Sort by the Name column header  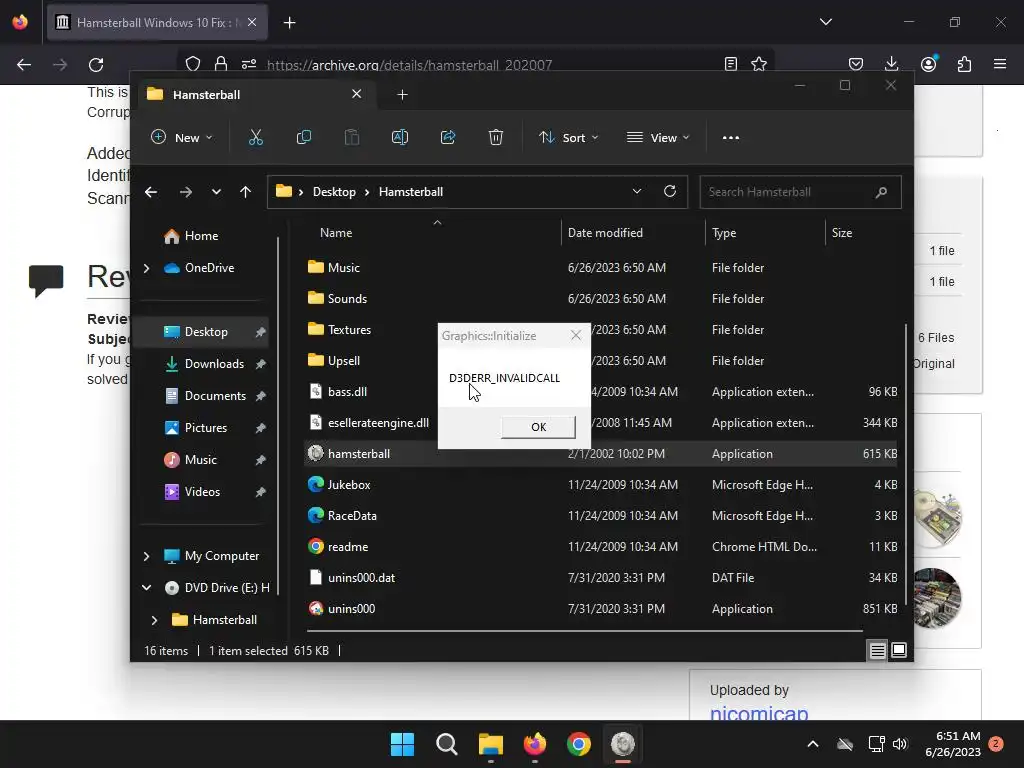pyautogui.click(x=336, y=232)
